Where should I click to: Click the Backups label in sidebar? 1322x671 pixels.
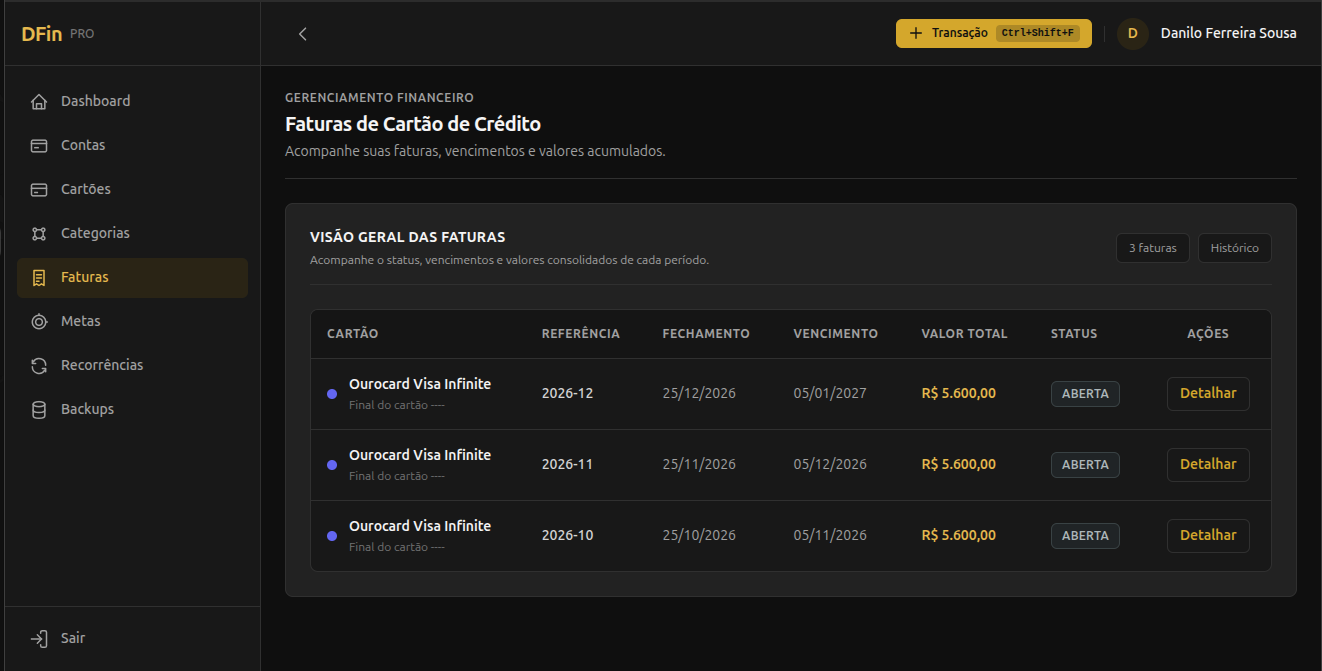click(x=88, y=409)
